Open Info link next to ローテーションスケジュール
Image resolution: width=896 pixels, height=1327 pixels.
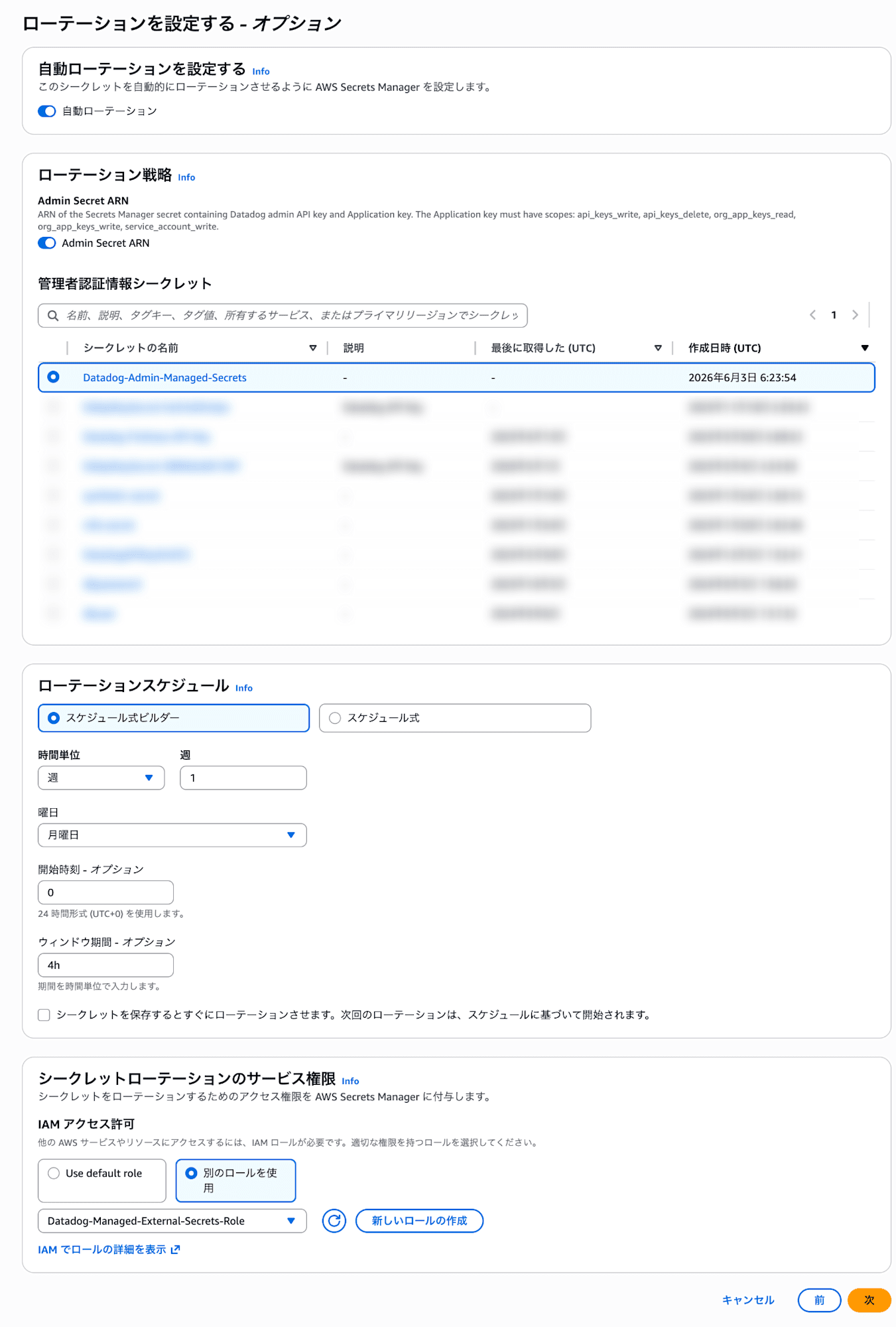[244, 688]
